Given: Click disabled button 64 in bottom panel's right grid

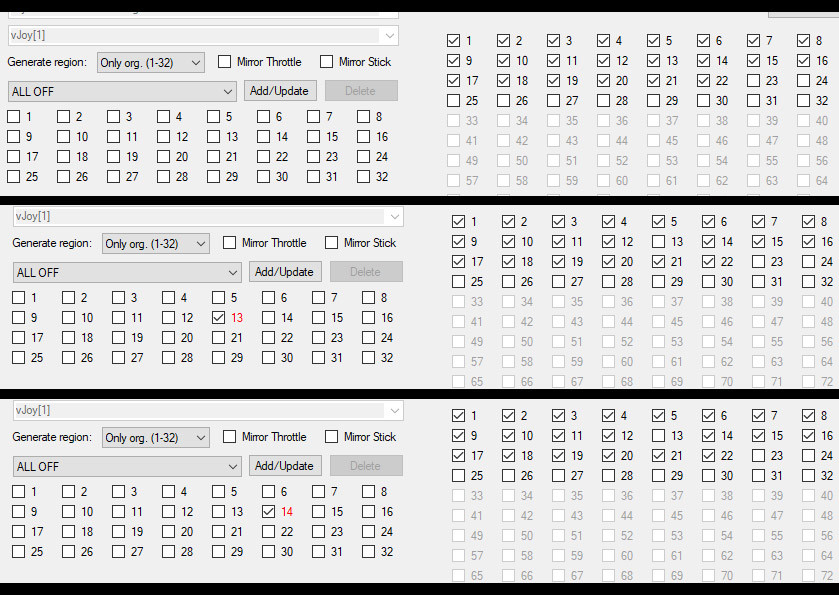Looking at the screenshot, I should coord(808,556).
